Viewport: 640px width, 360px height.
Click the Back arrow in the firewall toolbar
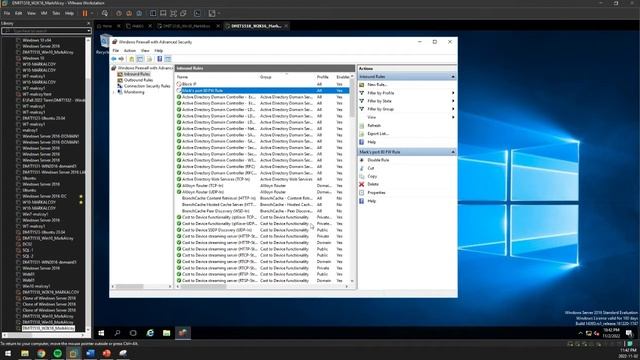tap(114, 59)
